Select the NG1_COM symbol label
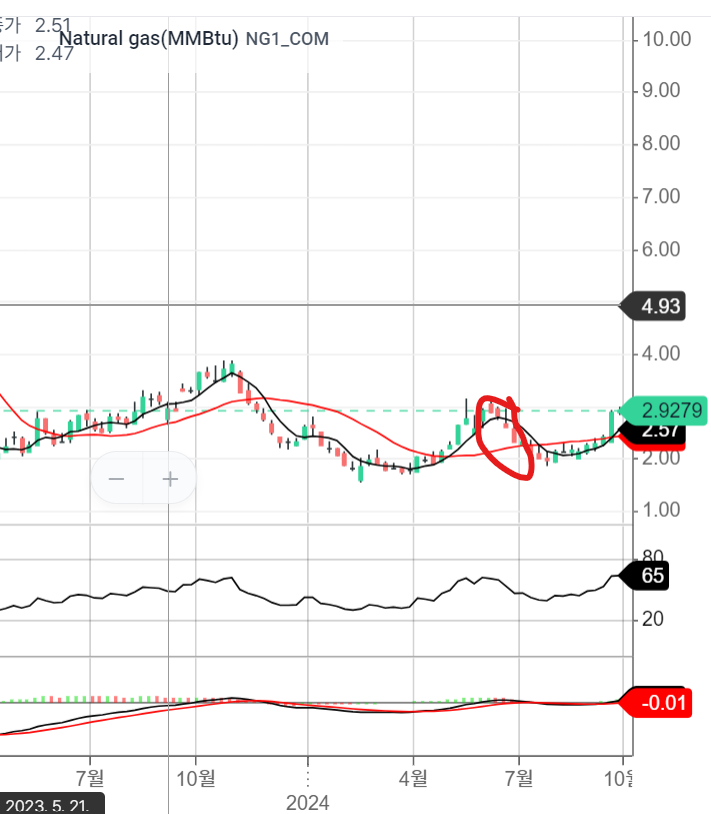Screen dimensions: 711x814 pos(287,40)
